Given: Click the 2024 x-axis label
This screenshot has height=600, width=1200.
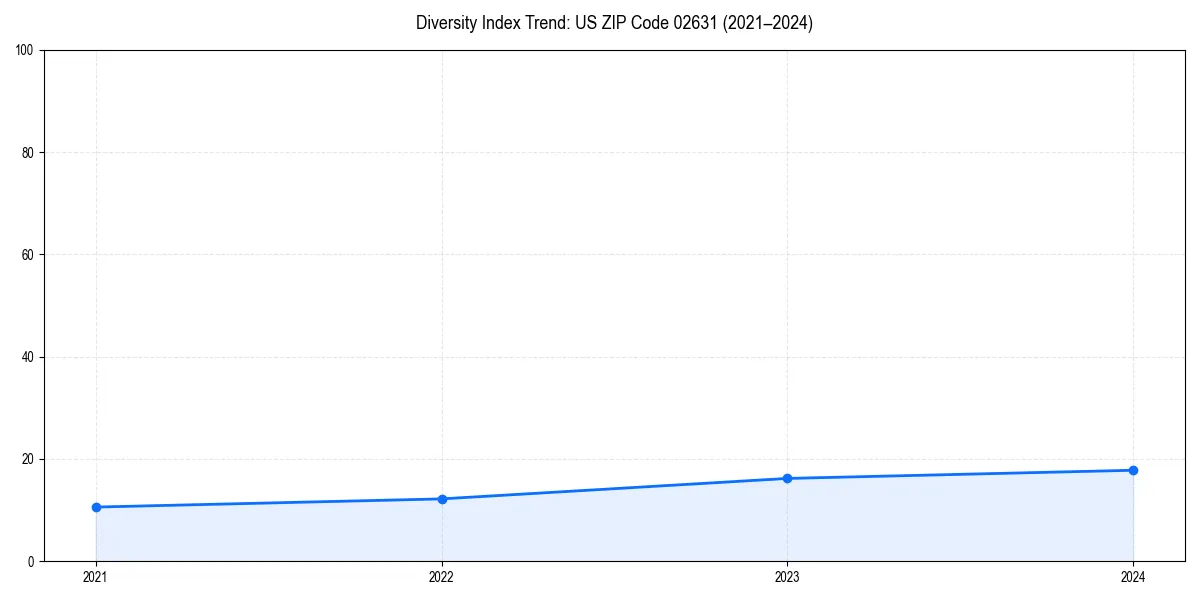Looking at the screenshot, I should pyautogui.click(x=1133, y=576).
